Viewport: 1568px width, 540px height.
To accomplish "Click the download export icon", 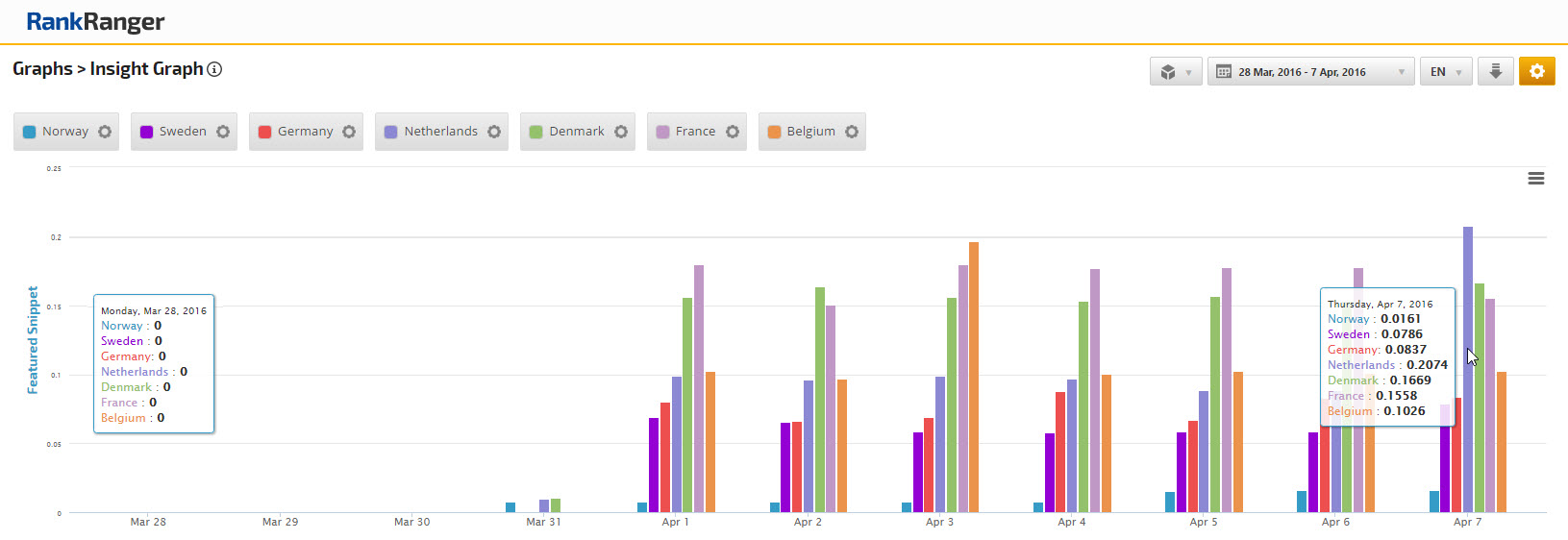I will tap(1495, 72).
